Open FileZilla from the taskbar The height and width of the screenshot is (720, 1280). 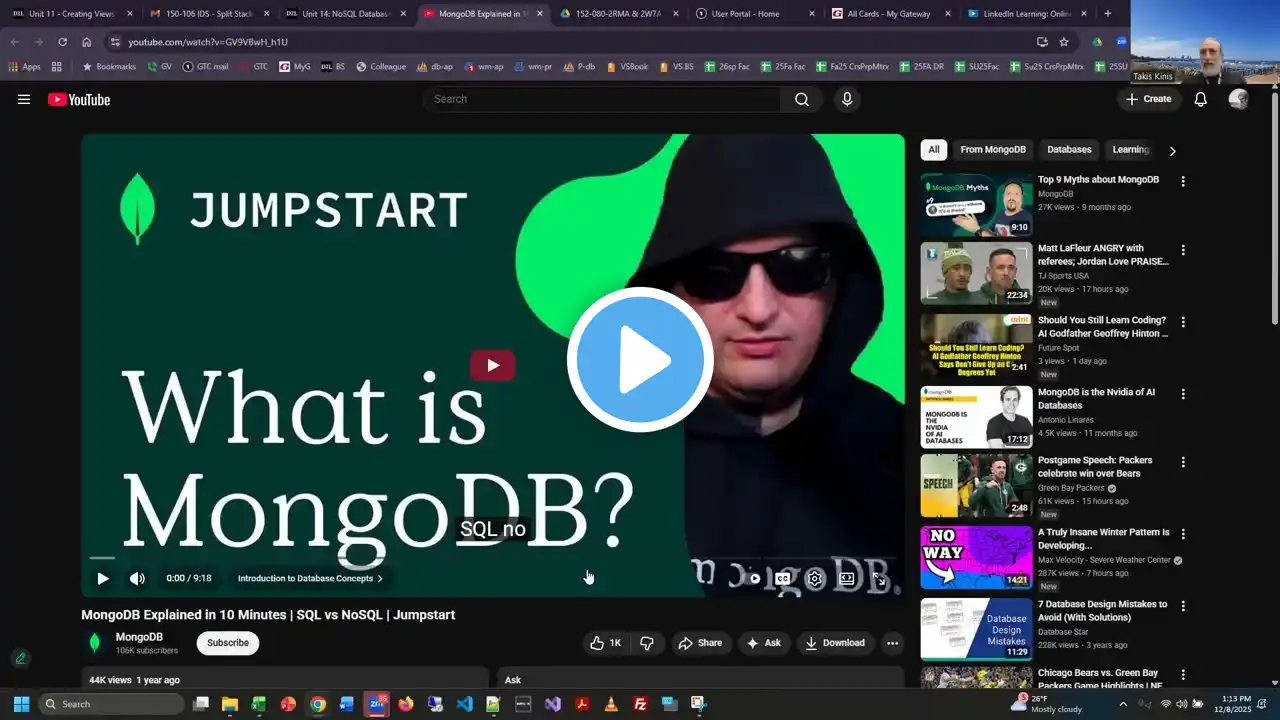pyautogui.click(x=640, y=704)
